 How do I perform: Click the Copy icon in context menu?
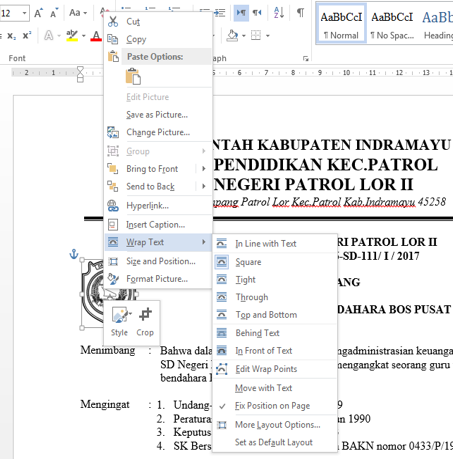(x=113, y=39)
